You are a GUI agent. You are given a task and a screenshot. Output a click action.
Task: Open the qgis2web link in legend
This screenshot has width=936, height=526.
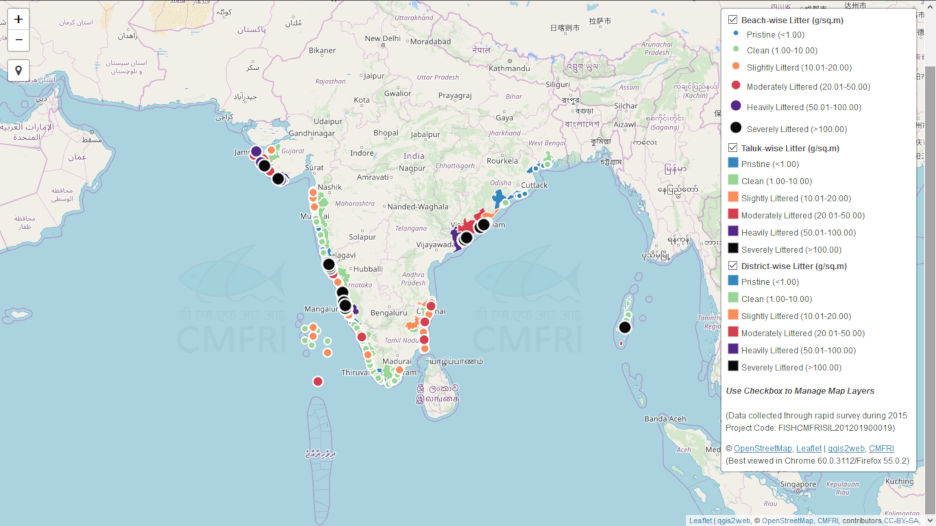[x=846, y=448]
